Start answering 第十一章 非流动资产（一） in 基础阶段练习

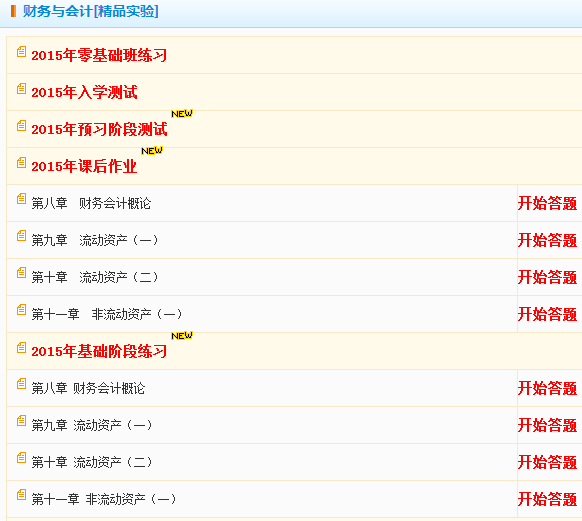pos(547,499)
